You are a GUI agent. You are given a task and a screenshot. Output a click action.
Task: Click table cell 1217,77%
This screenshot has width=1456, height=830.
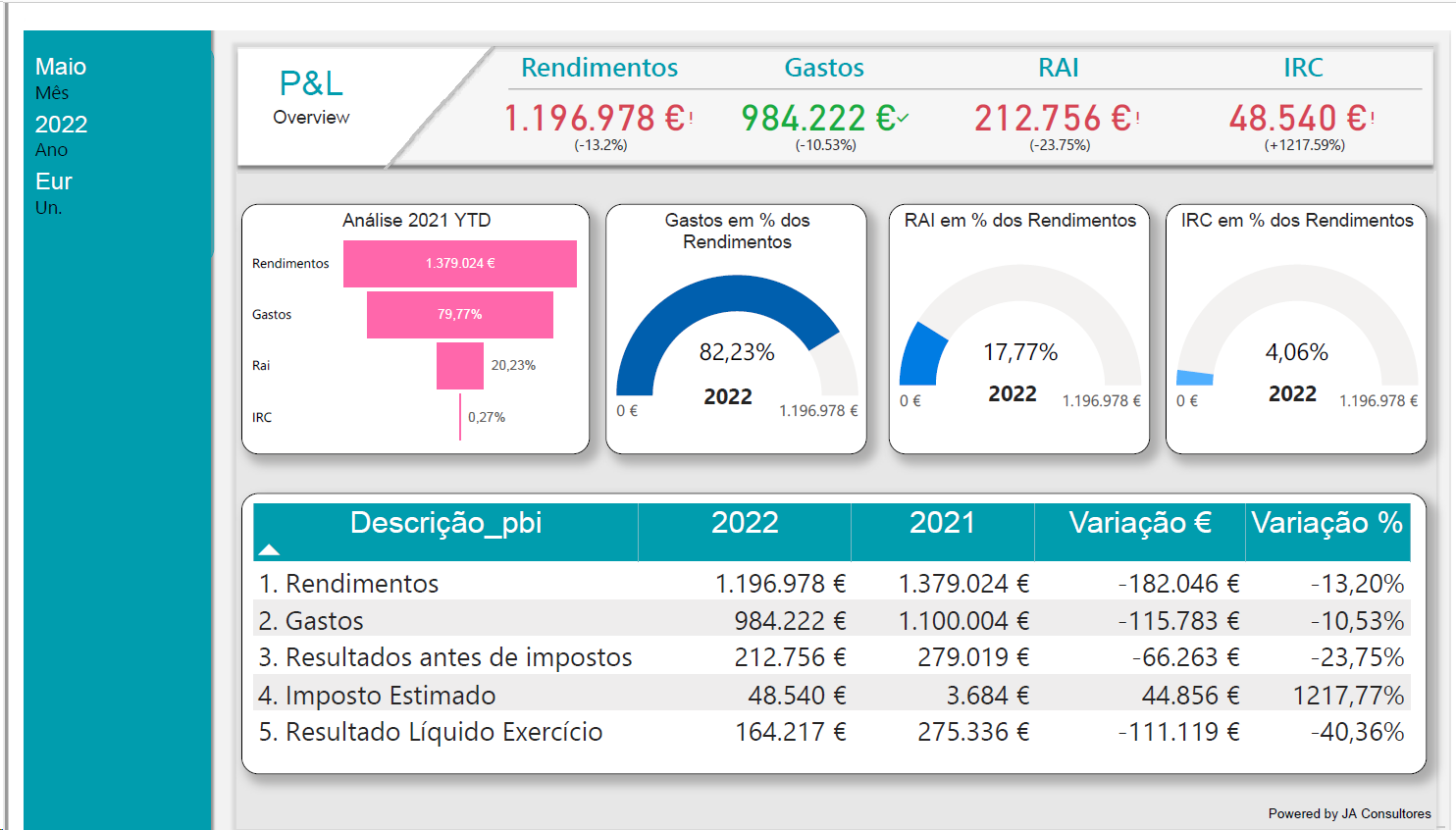tap(1348, 696)
